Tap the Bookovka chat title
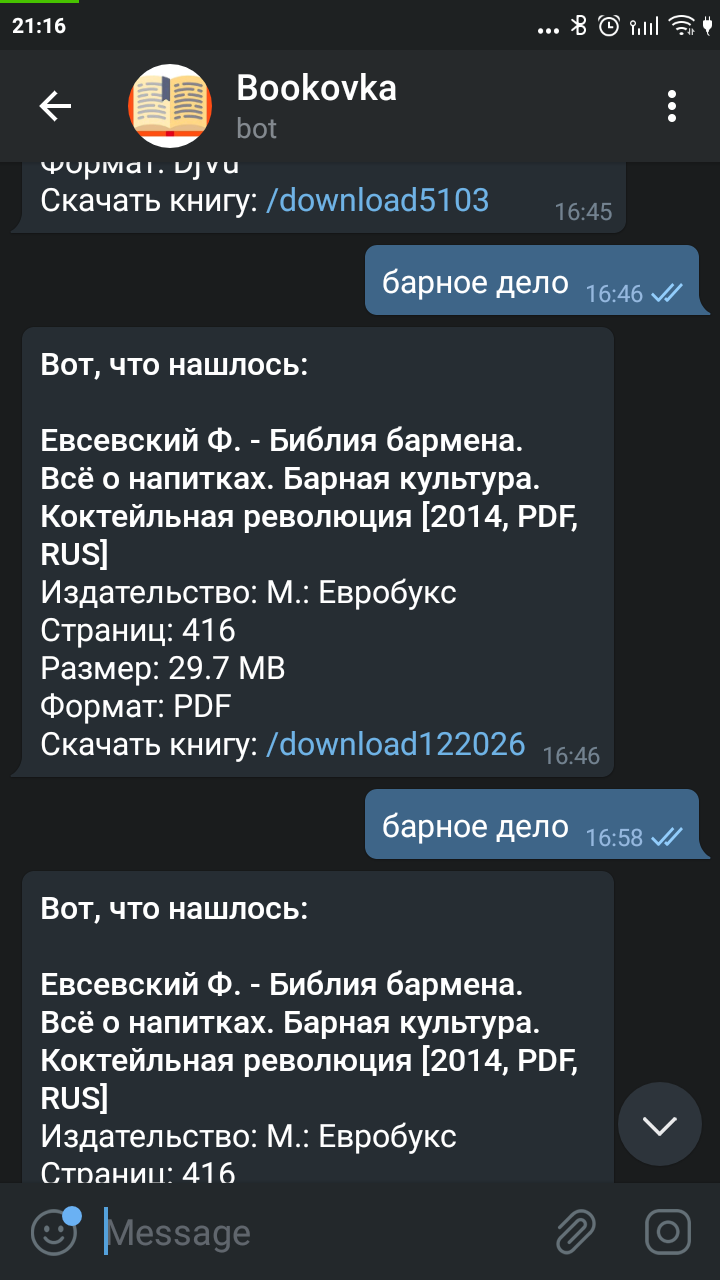 (316, 88)
